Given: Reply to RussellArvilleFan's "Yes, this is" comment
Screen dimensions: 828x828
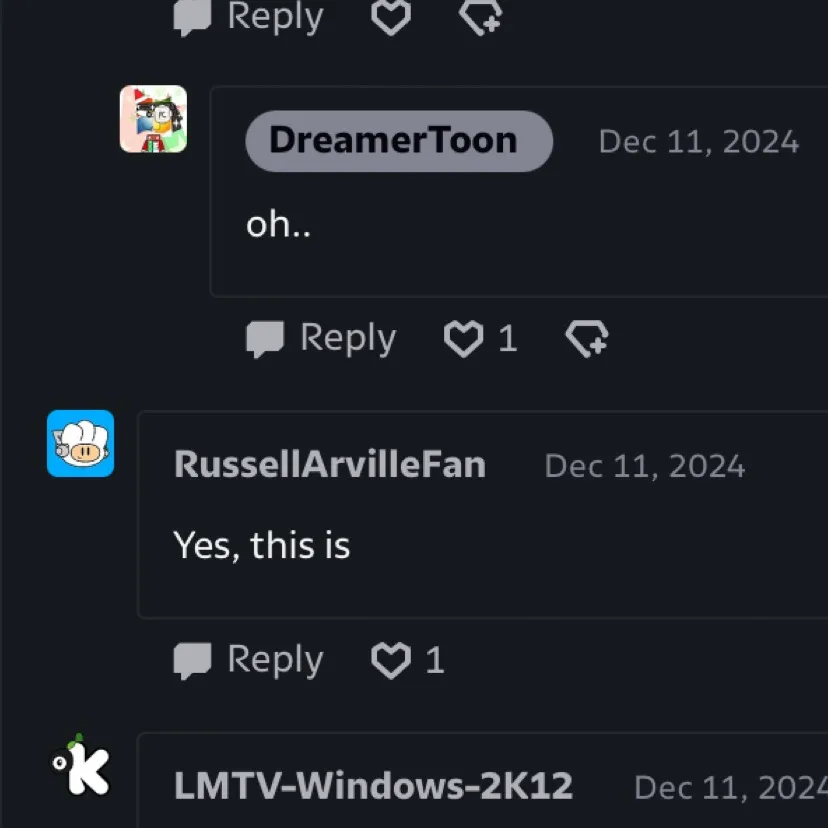Looking at the screenshot, I should 248,660.
